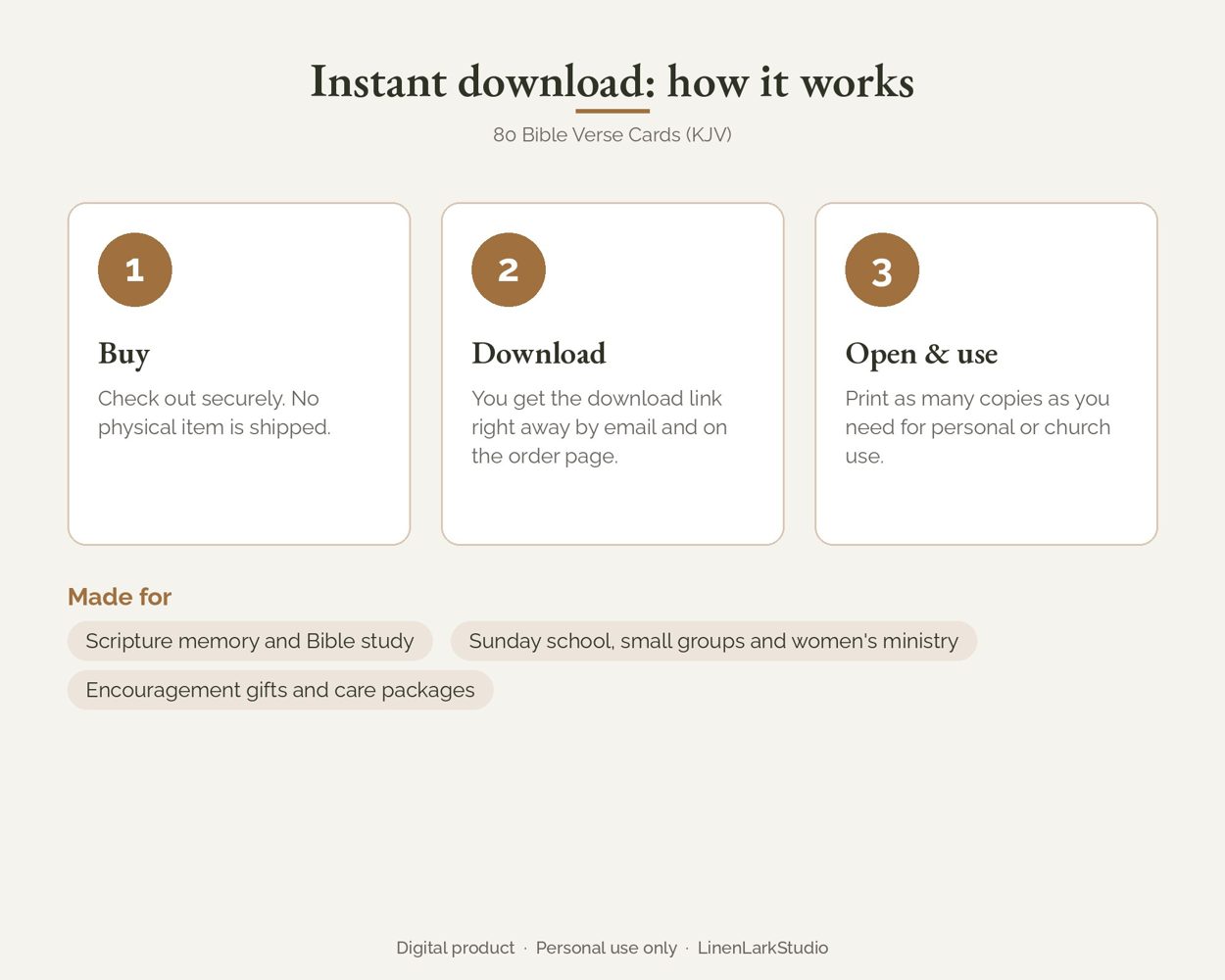Click the "Buy" card title
Screen dimensions: 1225x980
point(123,354)
